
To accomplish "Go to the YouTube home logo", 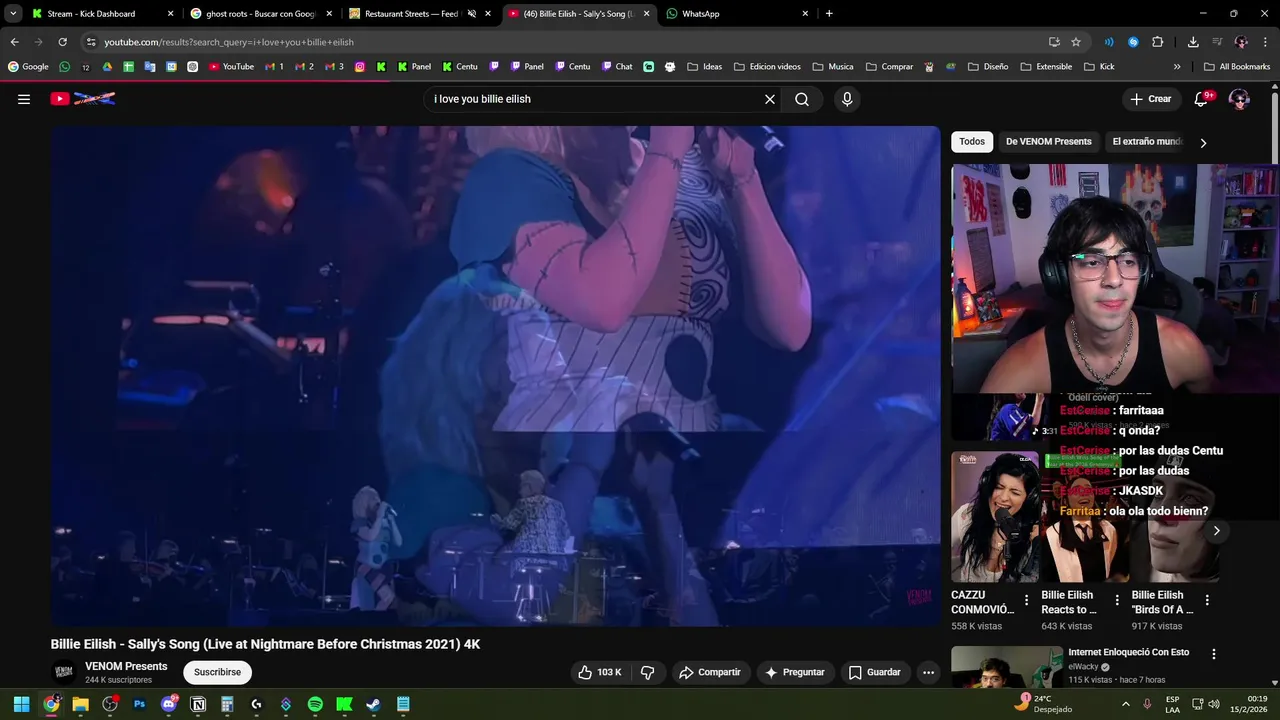I will click(x=83, y=99).
